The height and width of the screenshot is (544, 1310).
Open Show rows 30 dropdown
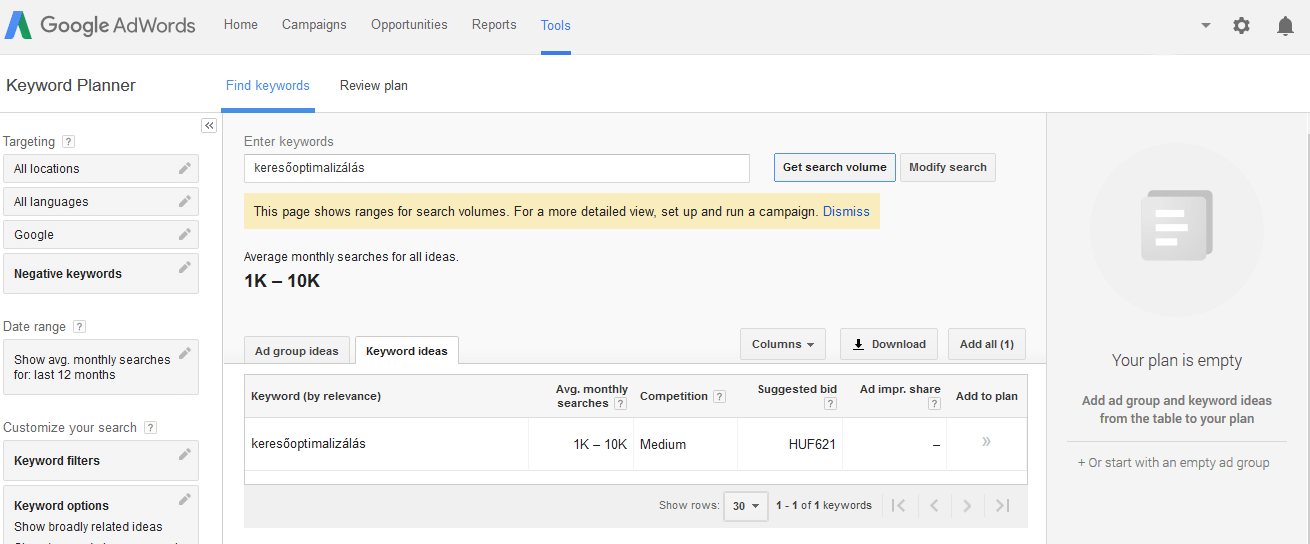746,506
